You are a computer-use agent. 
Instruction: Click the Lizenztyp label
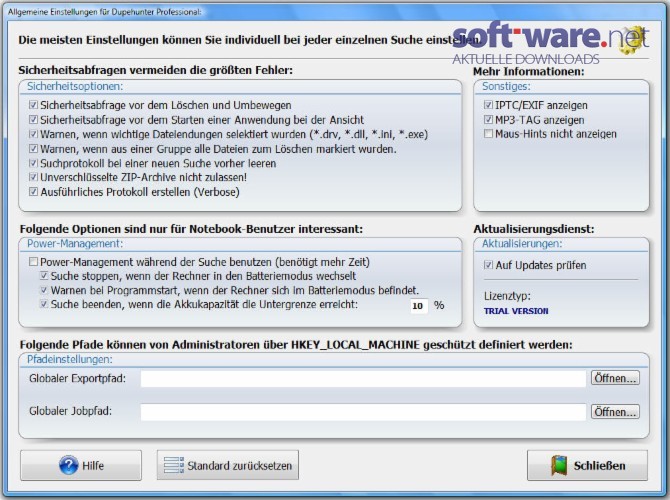point(507,296)
